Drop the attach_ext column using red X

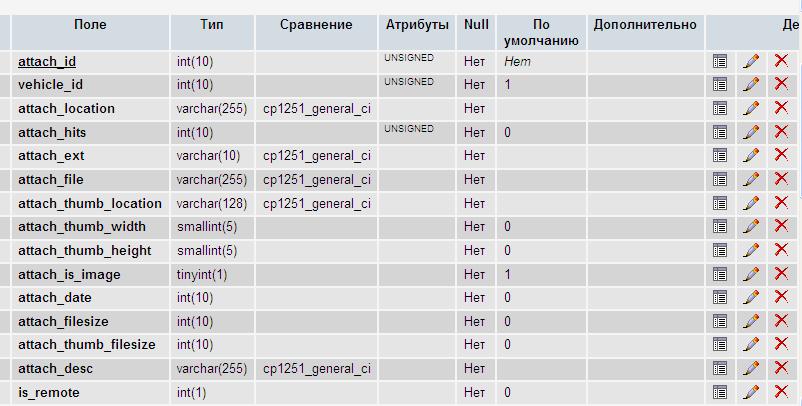(x=781, y=156)
